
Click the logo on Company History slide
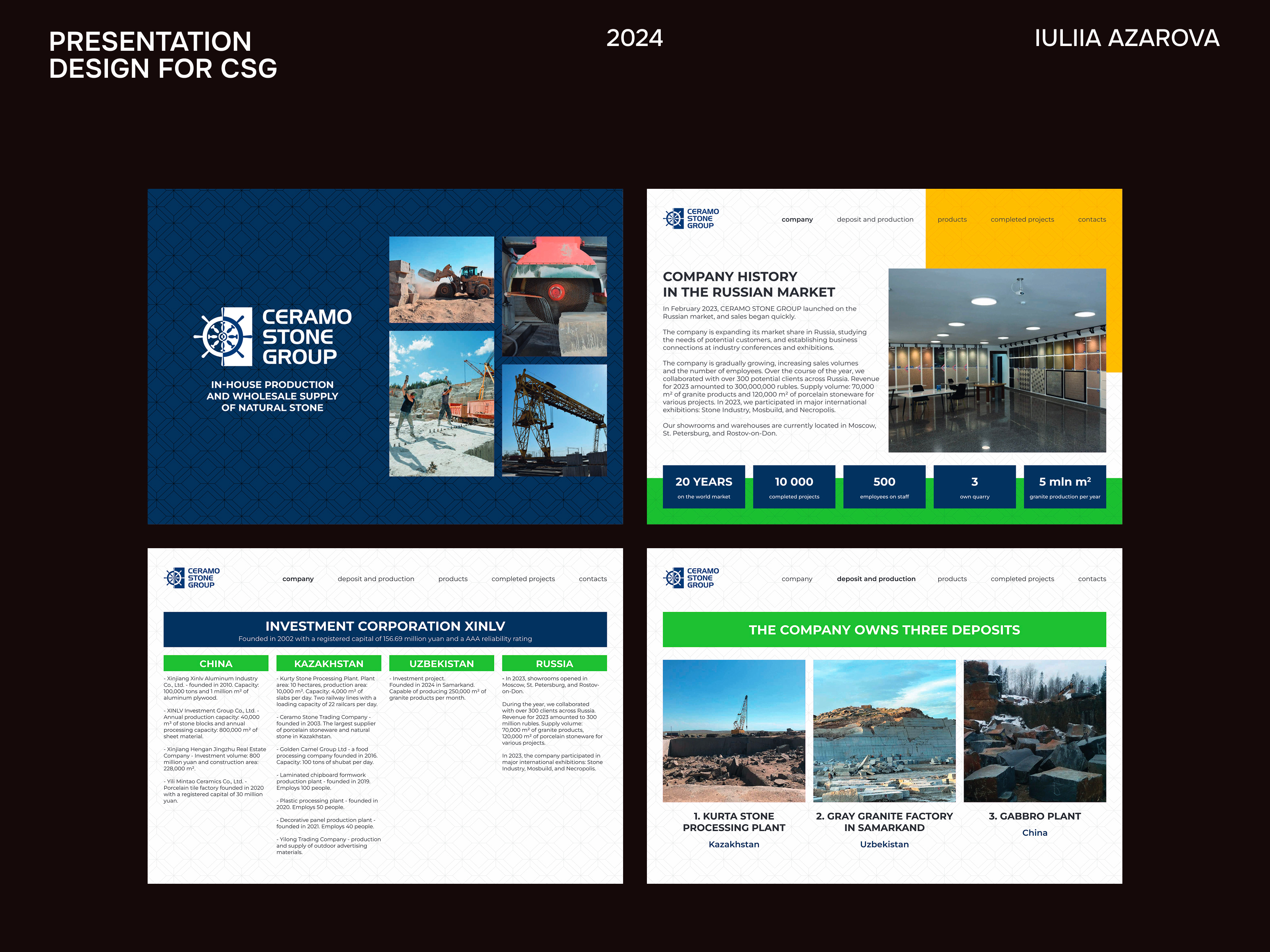click(x=691, y=219)
